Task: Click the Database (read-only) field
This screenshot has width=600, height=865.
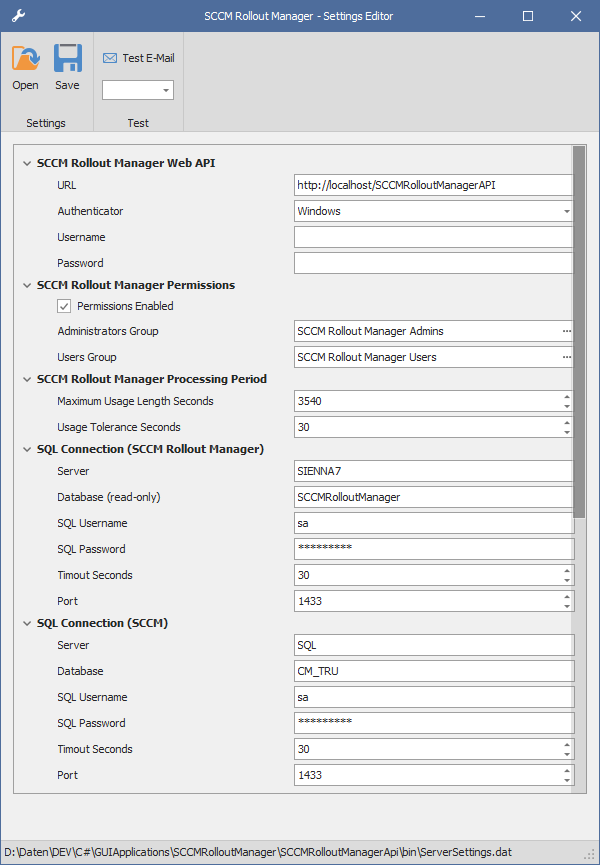Action: (x=434, y=497)
